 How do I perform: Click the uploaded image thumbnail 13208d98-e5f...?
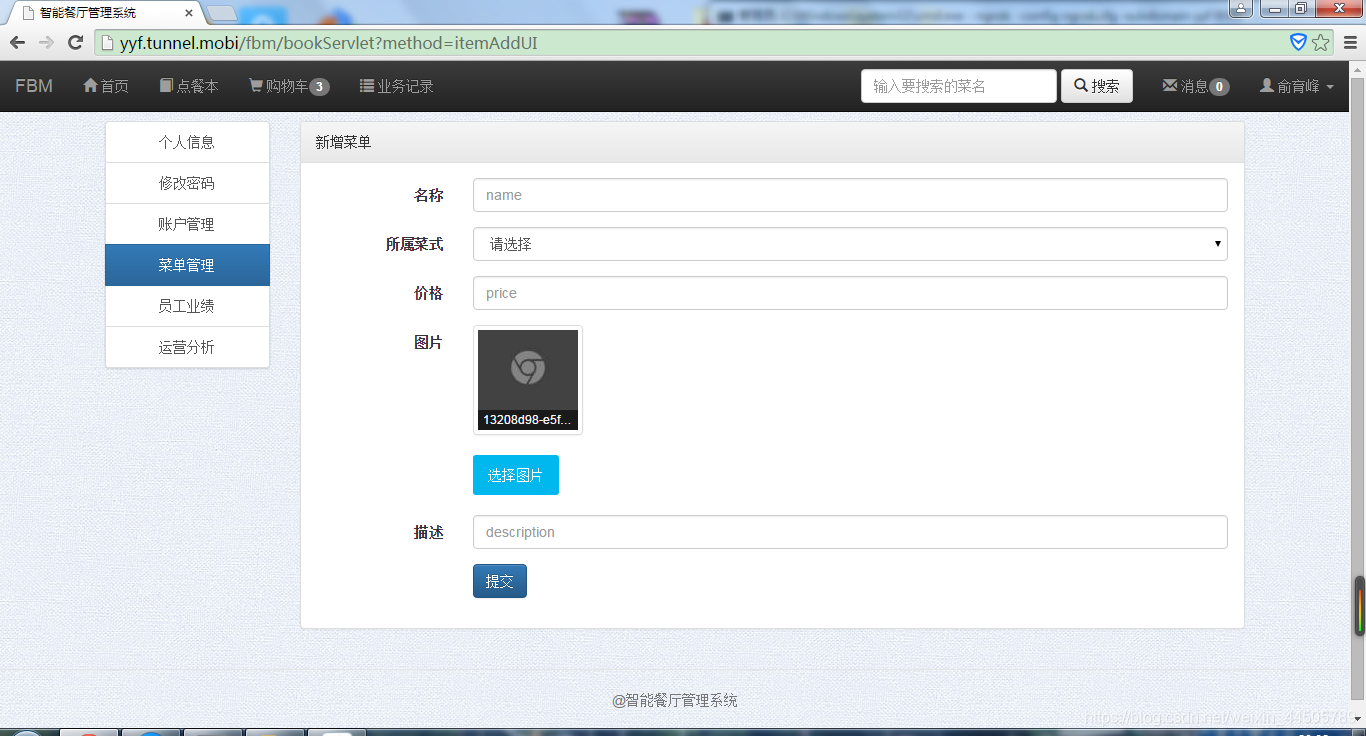[528, 380]
